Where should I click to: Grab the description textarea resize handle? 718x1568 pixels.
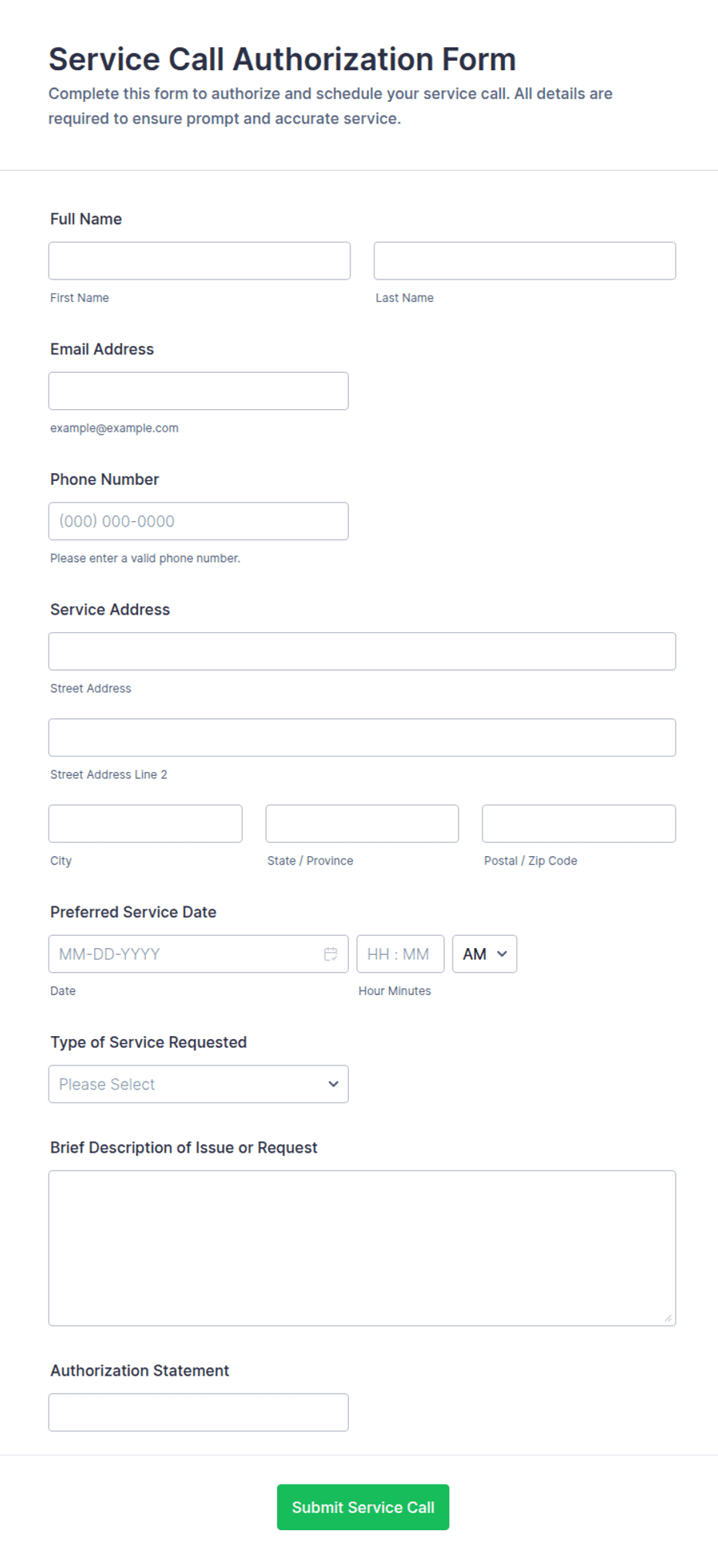point(668,1318)
